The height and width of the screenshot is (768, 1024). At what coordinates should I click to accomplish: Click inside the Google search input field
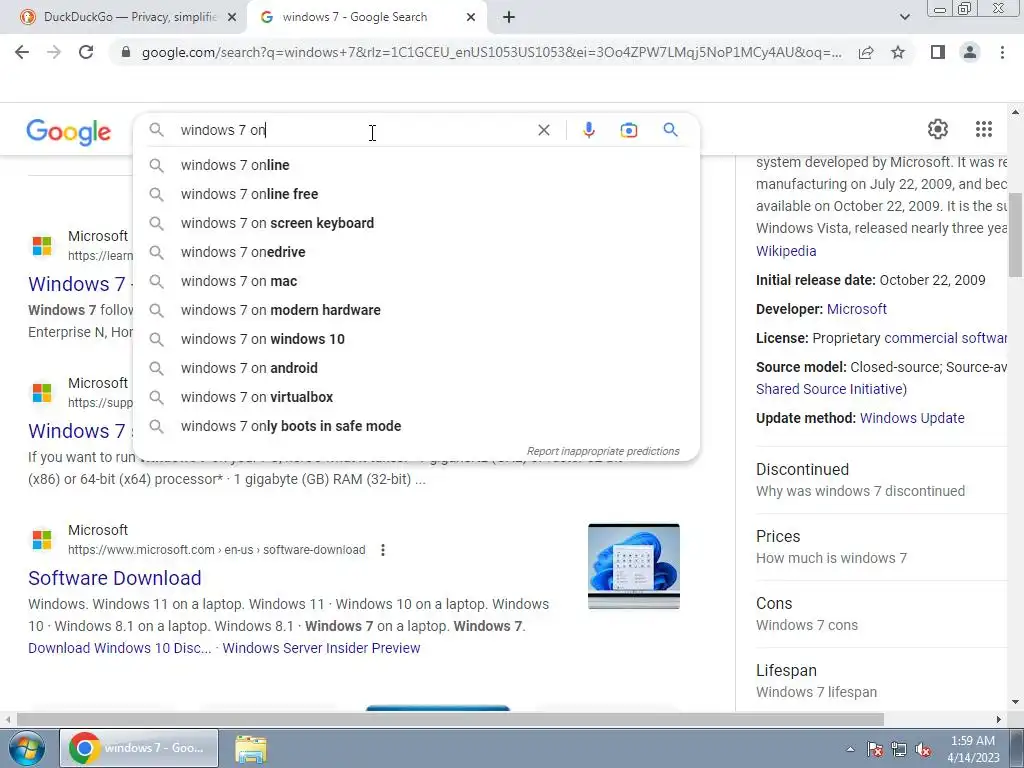pos(353,130)
